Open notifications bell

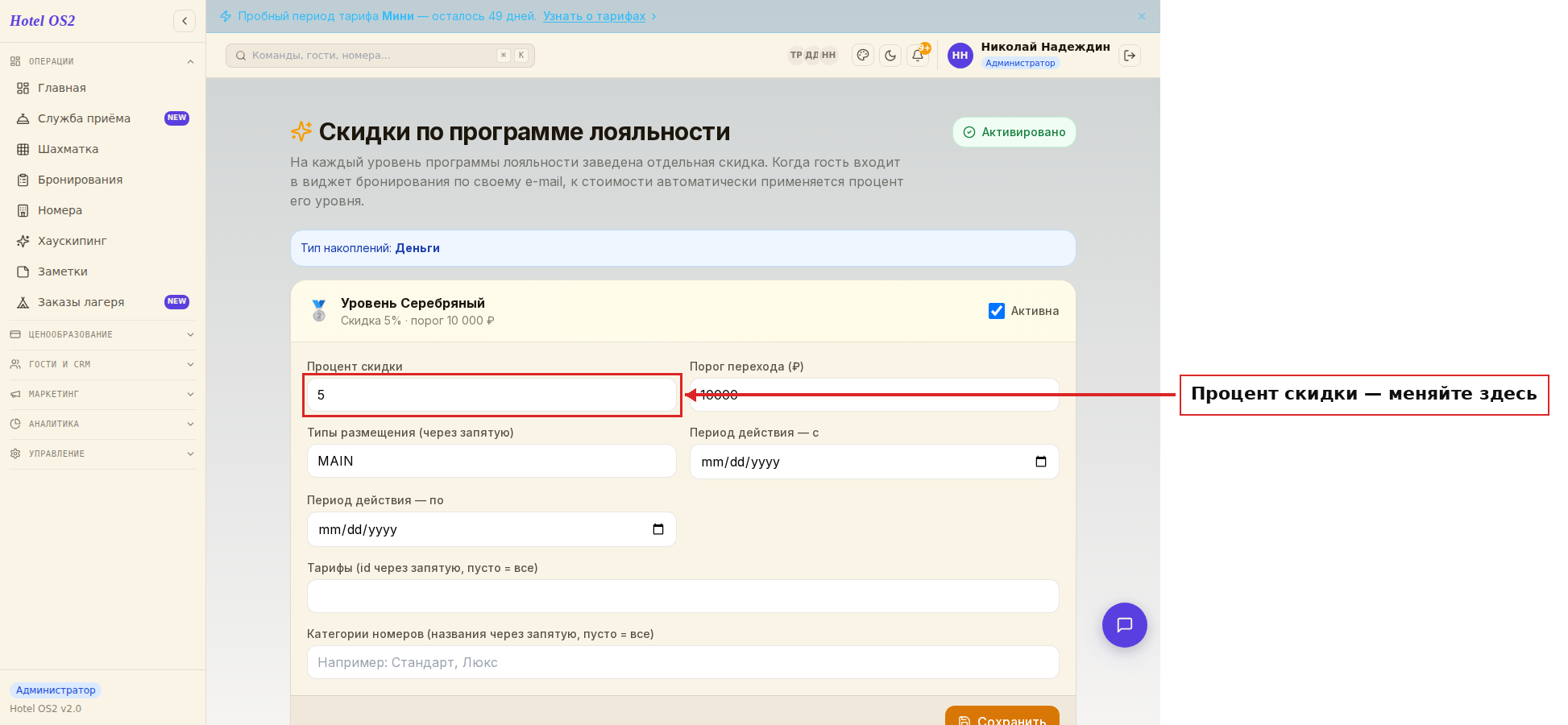click(x=918, y=56)
